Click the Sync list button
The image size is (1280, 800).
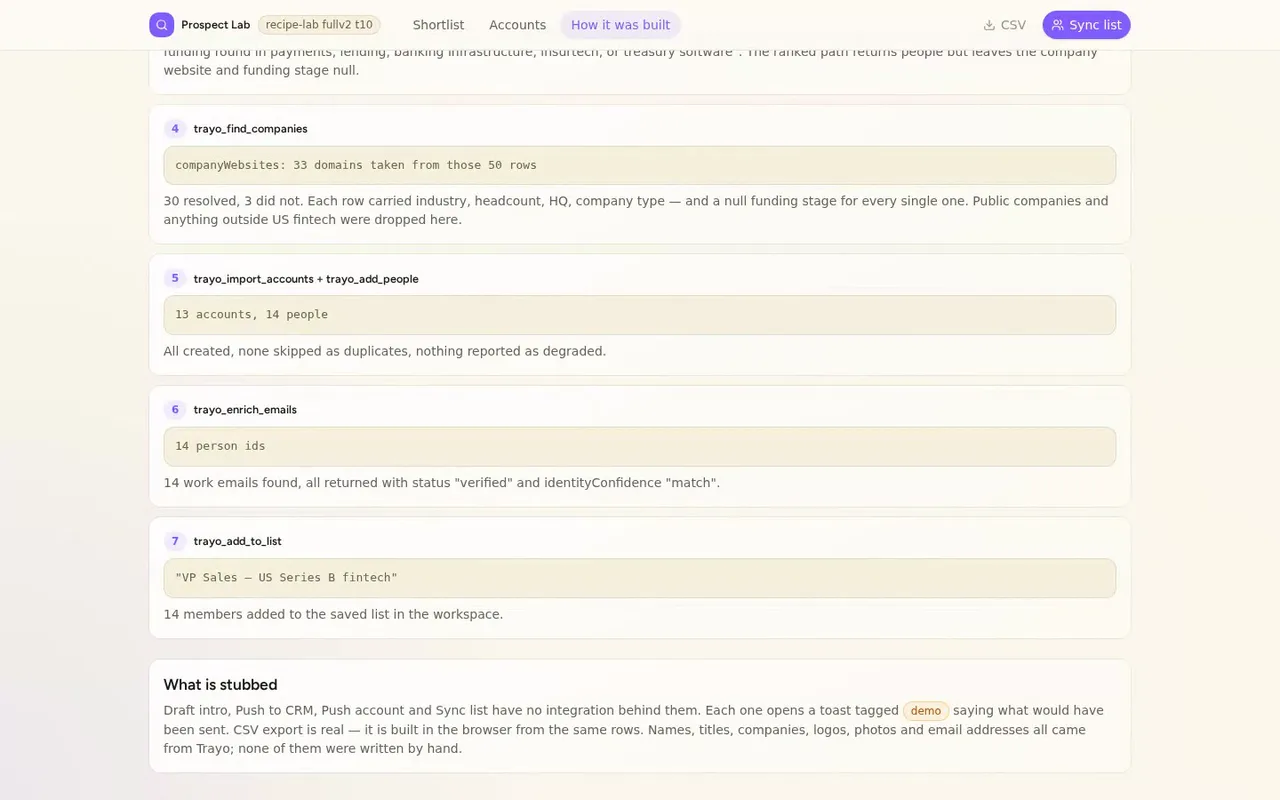coord(1086,25)
